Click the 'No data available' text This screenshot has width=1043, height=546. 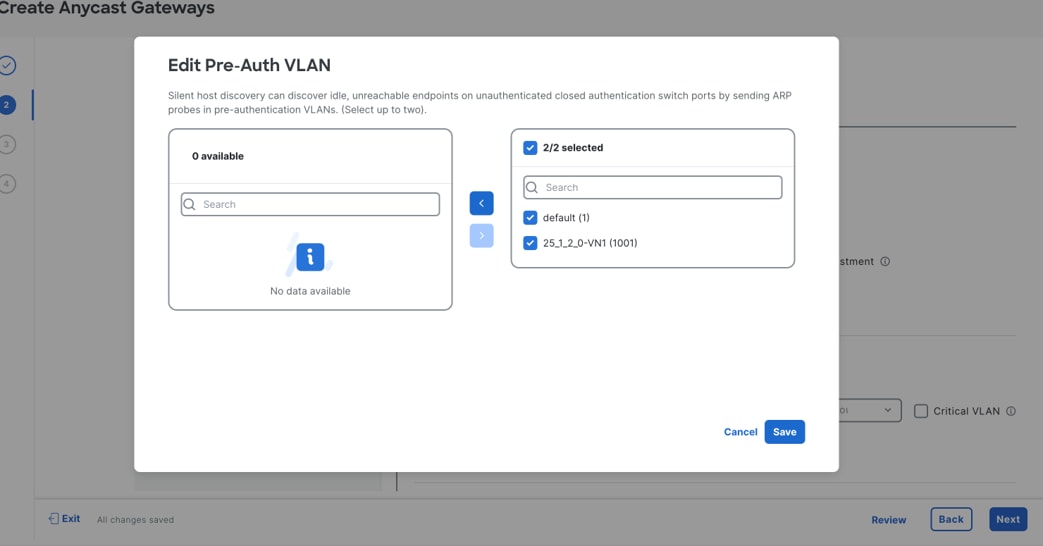pos(310,291)
